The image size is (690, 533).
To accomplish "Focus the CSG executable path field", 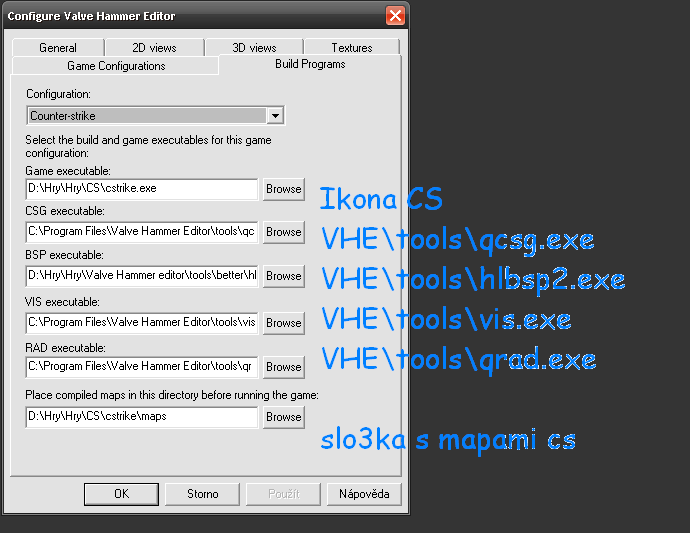I will 142,232.
